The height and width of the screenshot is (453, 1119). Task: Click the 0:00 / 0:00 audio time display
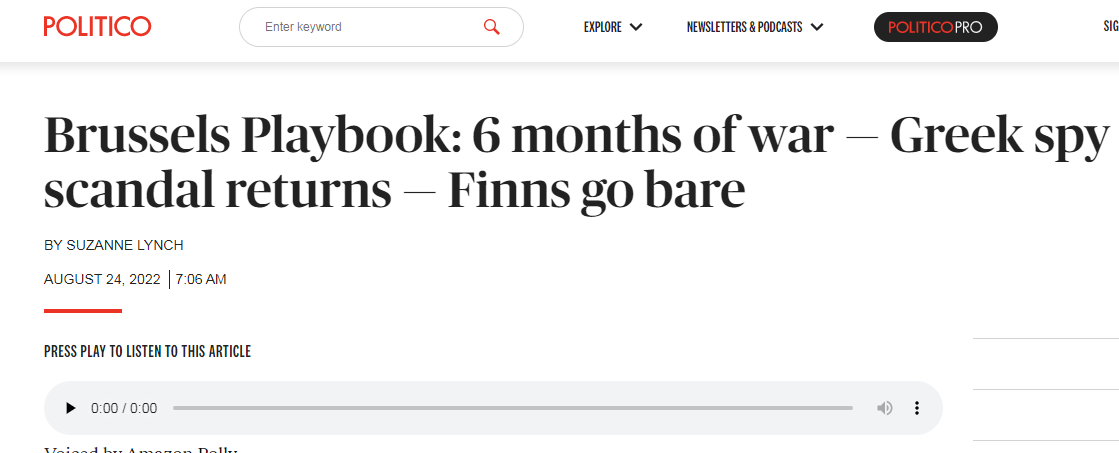coord(124,408)
